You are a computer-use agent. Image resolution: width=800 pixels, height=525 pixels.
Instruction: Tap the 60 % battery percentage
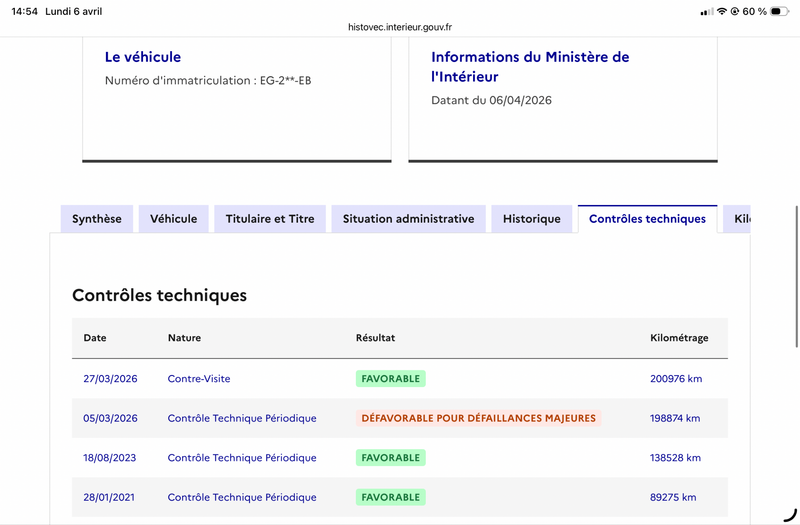point(755,11)
